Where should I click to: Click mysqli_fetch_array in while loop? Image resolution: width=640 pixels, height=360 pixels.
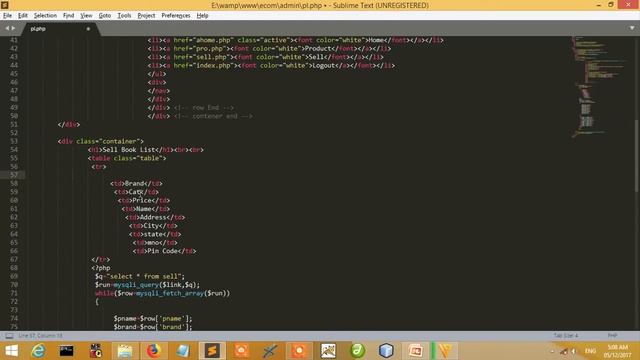click(170, 293)
